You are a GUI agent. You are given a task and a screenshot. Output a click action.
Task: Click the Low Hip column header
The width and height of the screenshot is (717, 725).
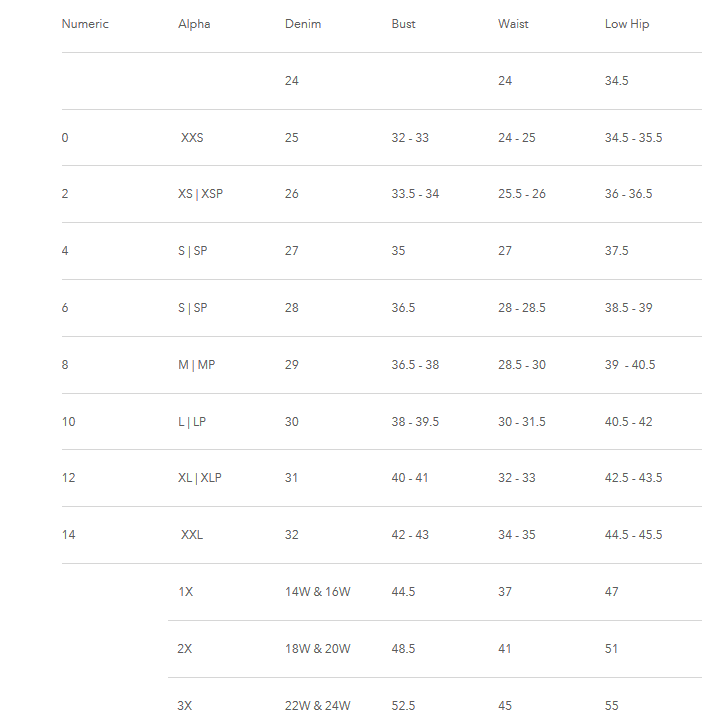627,24
